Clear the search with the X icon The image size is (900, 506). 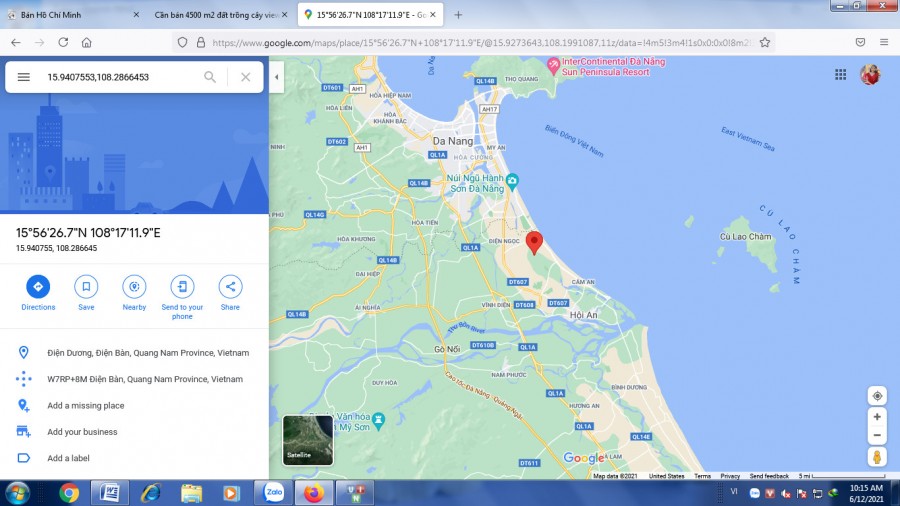[x=246, y=77]
